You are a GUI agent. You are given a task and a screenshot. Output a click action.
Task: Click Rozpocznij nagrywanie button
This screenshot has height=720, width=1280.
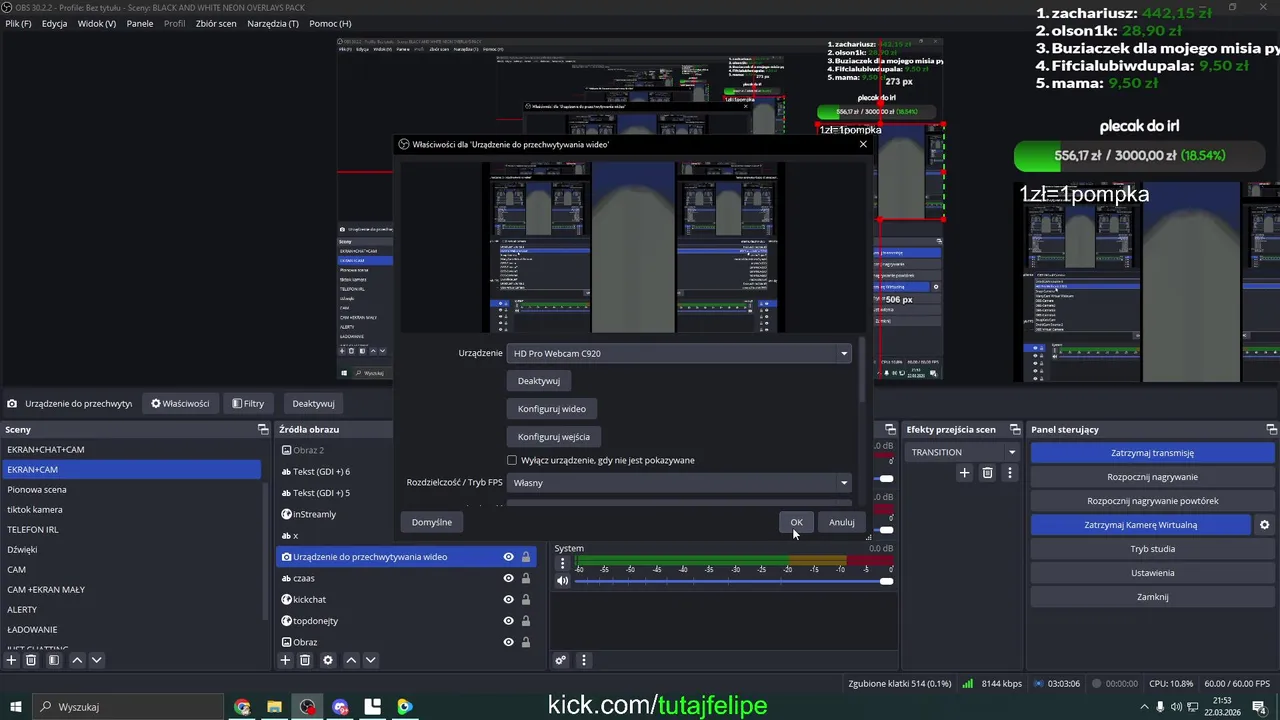click(x=1152, y=477)
